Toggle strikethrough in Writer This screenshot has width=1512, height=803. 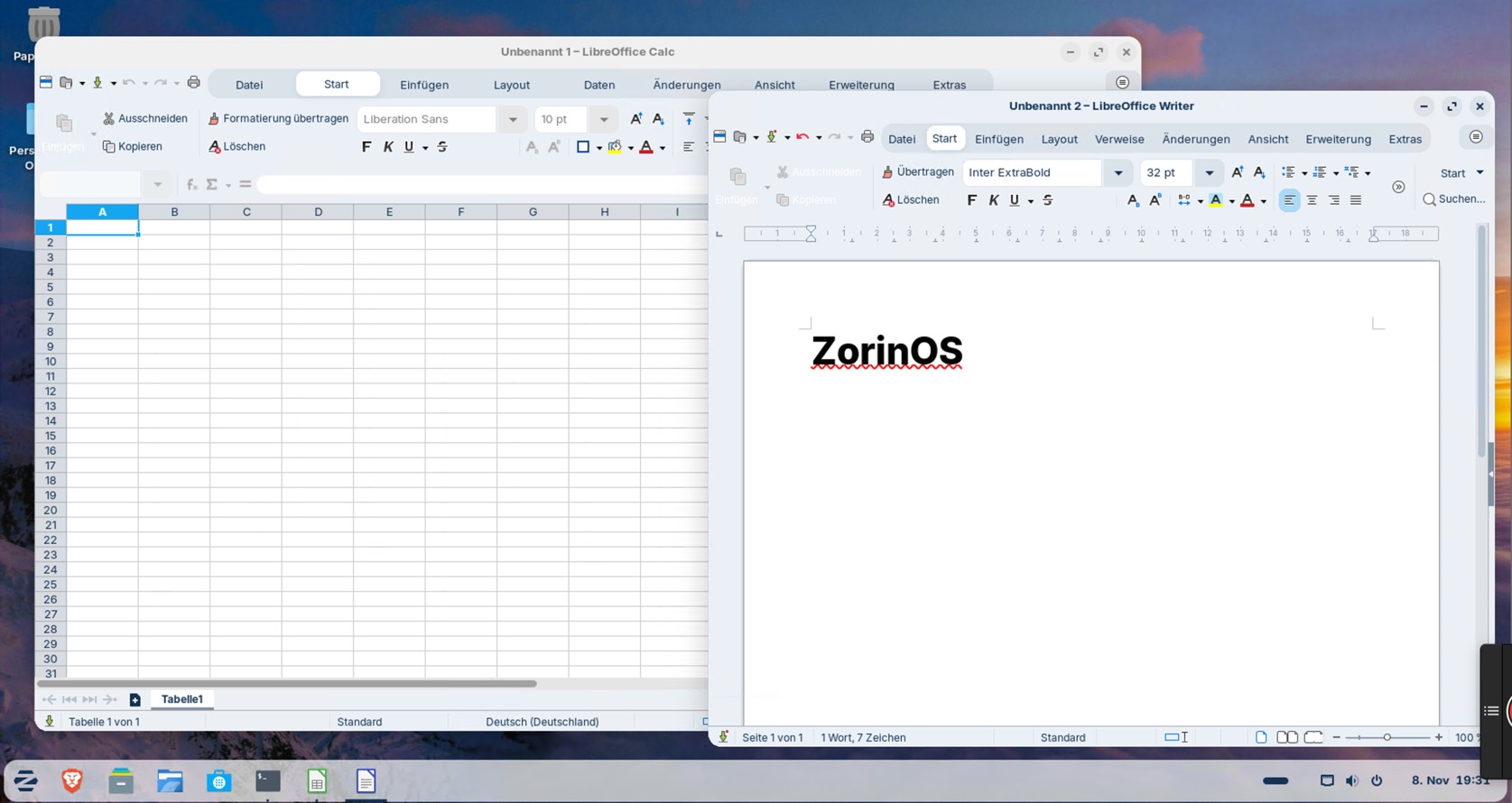(1048, 200)
